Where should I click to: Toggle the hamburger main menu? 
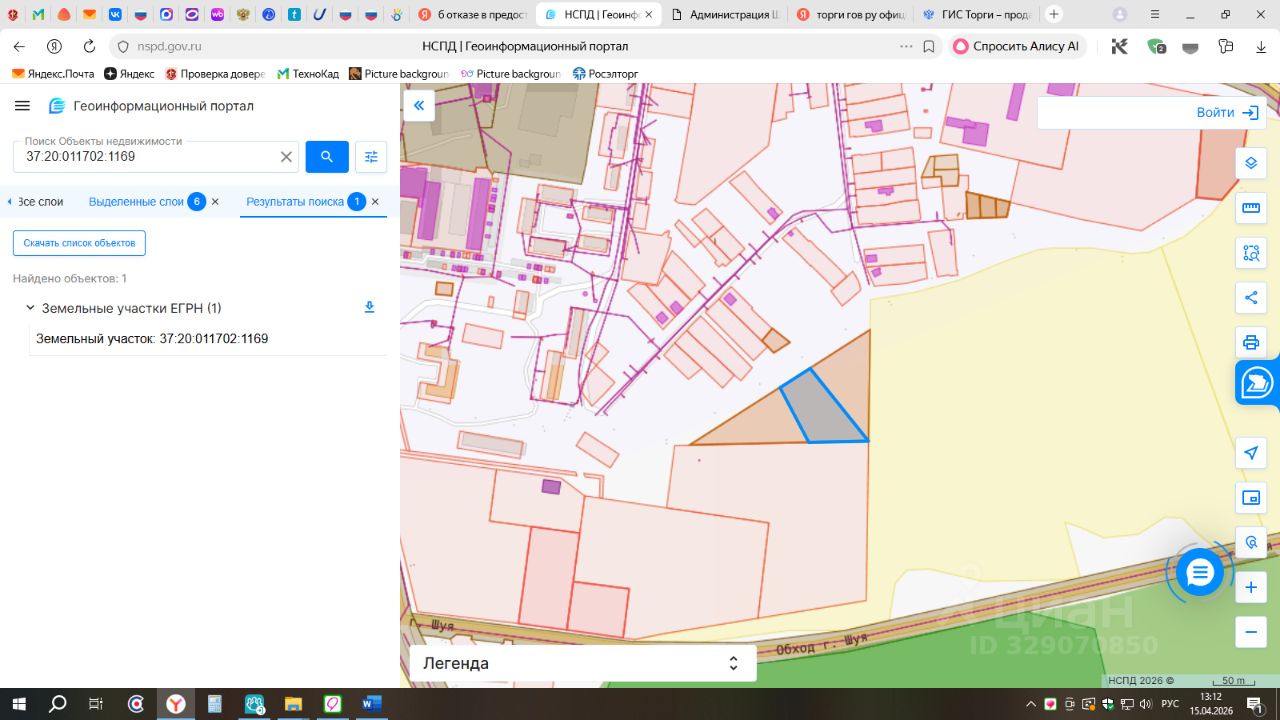pyautogui.click(x=23, y=106)
